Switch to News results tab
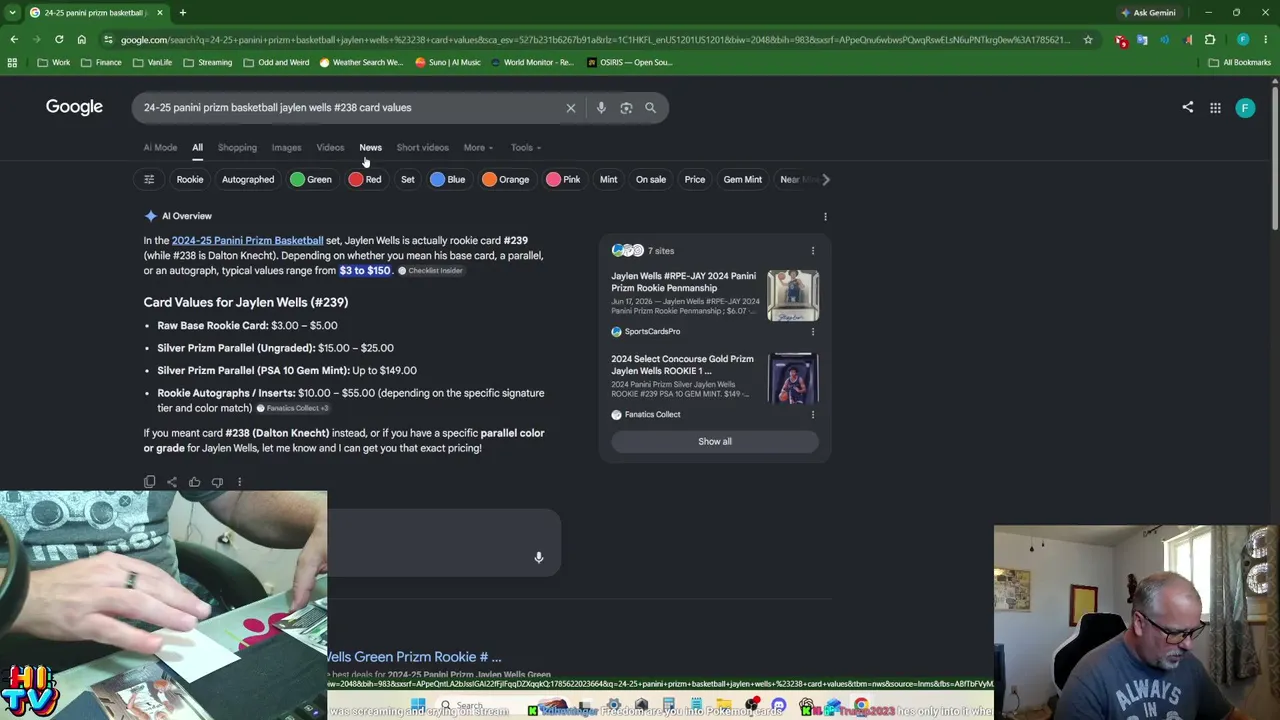The width and height of the screenshot is (1280, 720). [x=370, y=148]
